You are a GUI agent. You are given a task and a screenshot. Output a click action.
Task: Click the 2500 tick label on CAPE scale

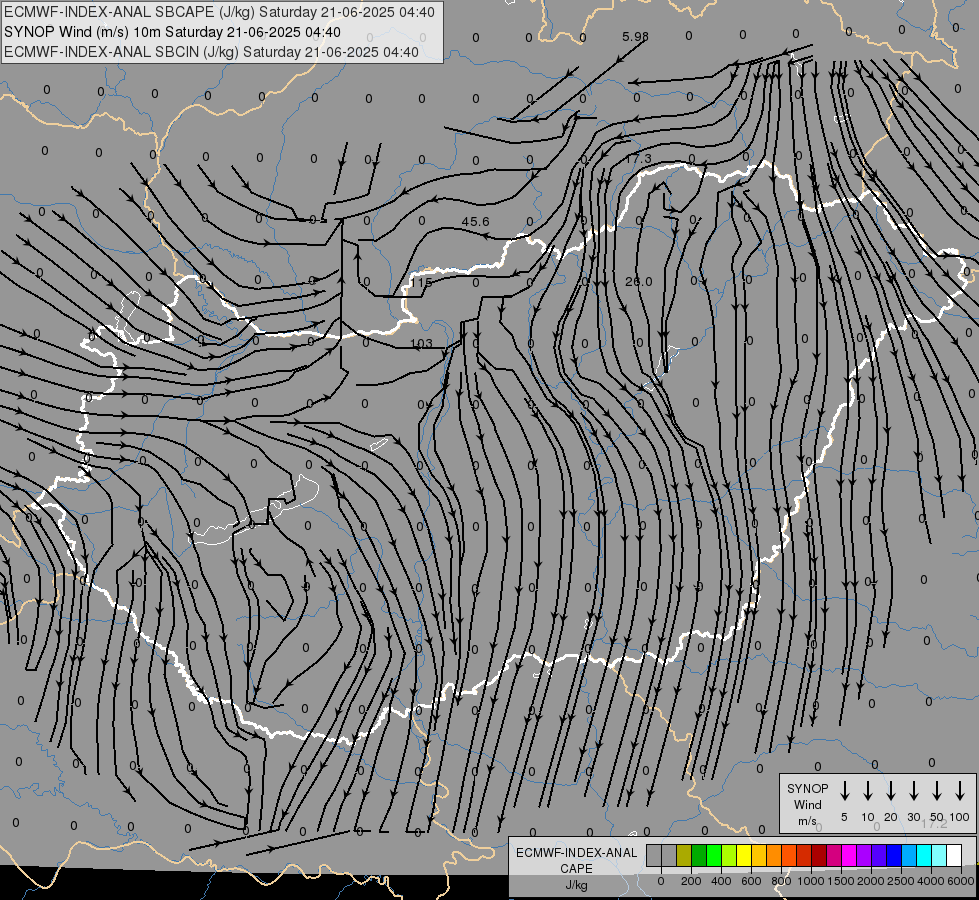coord(901,881)
